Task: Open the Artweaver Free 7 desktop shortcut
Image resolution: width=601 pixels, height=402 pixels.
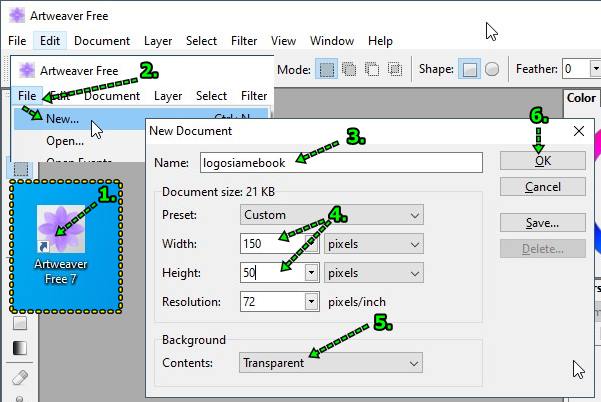Action: [x=61, y=244]
